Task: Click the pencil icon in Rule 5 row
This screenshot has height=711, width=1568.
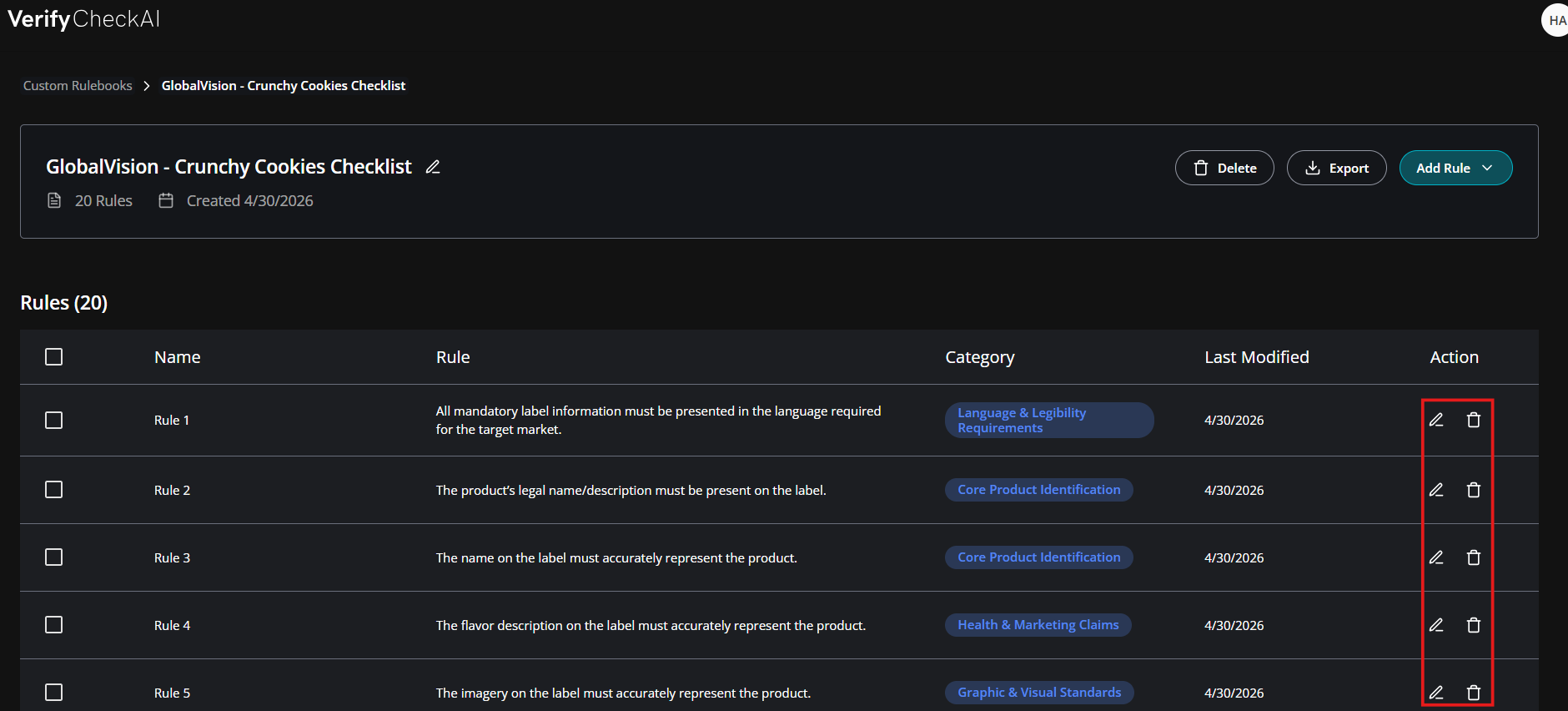Action: [1436, 693]
